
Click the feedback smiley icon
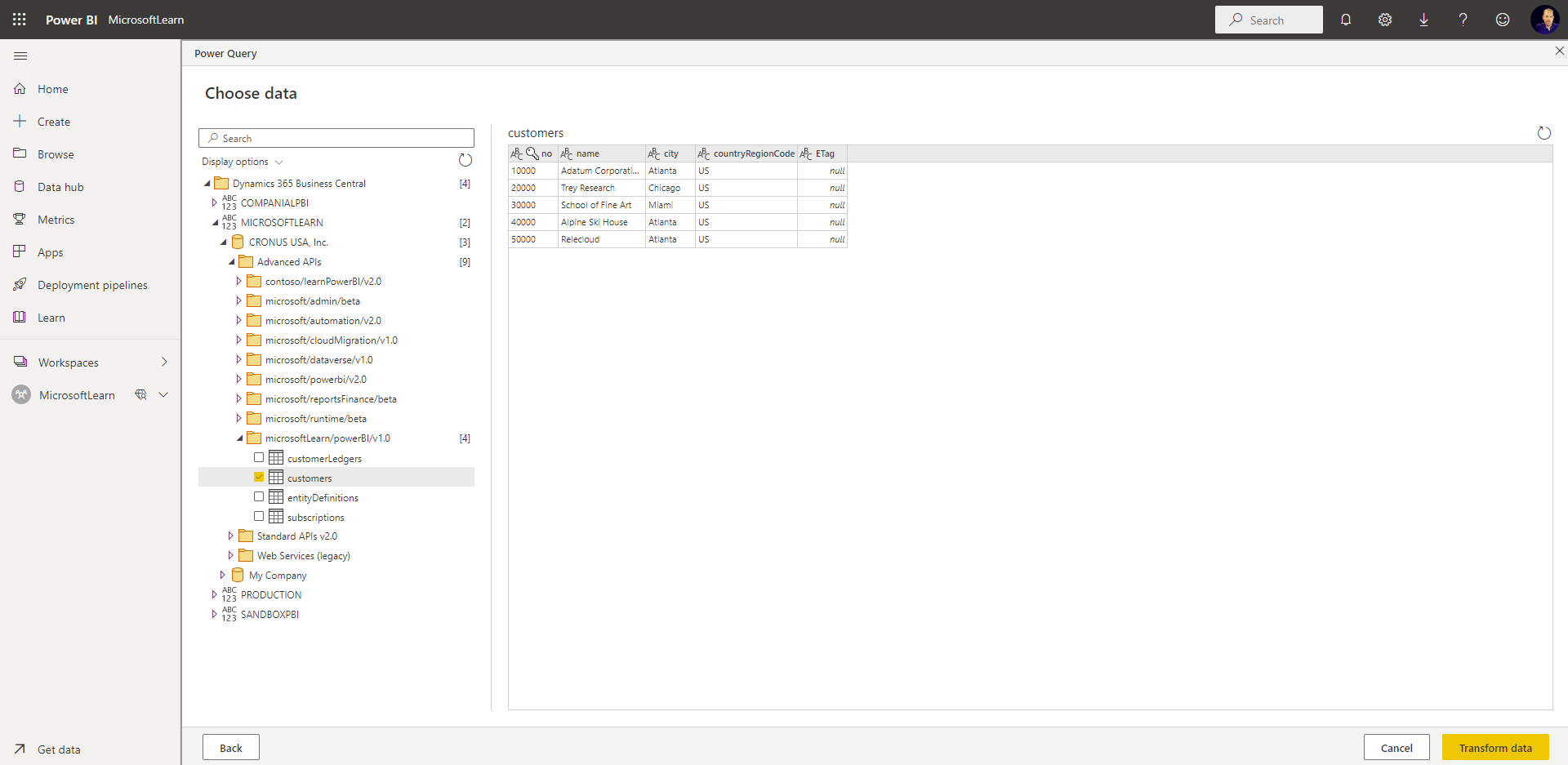[x=1503, y=20]
